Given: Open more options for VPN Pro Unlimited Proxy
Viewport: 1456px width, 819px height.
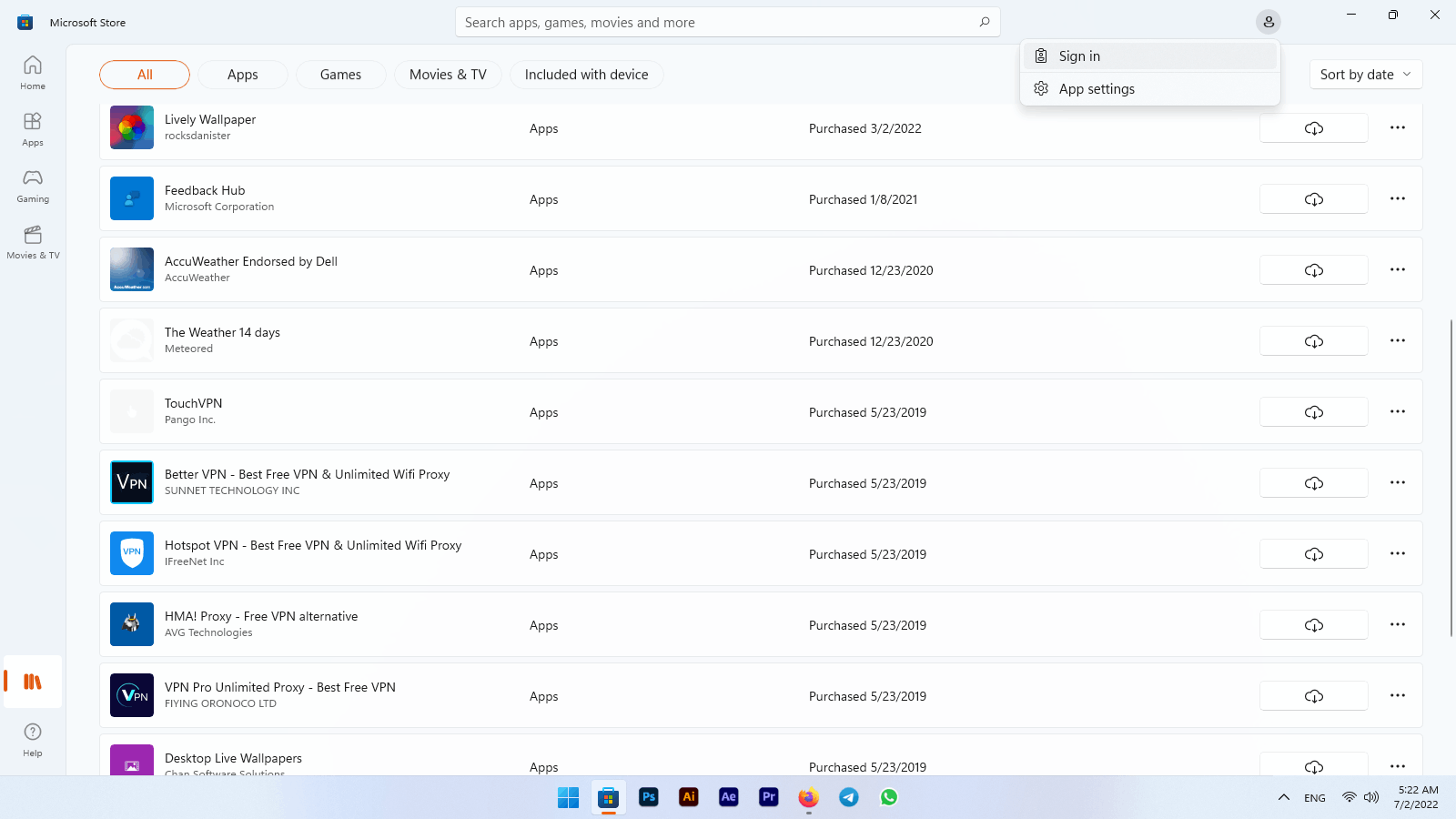Looking at the screenshot, I should click(x=1398, y=696).
